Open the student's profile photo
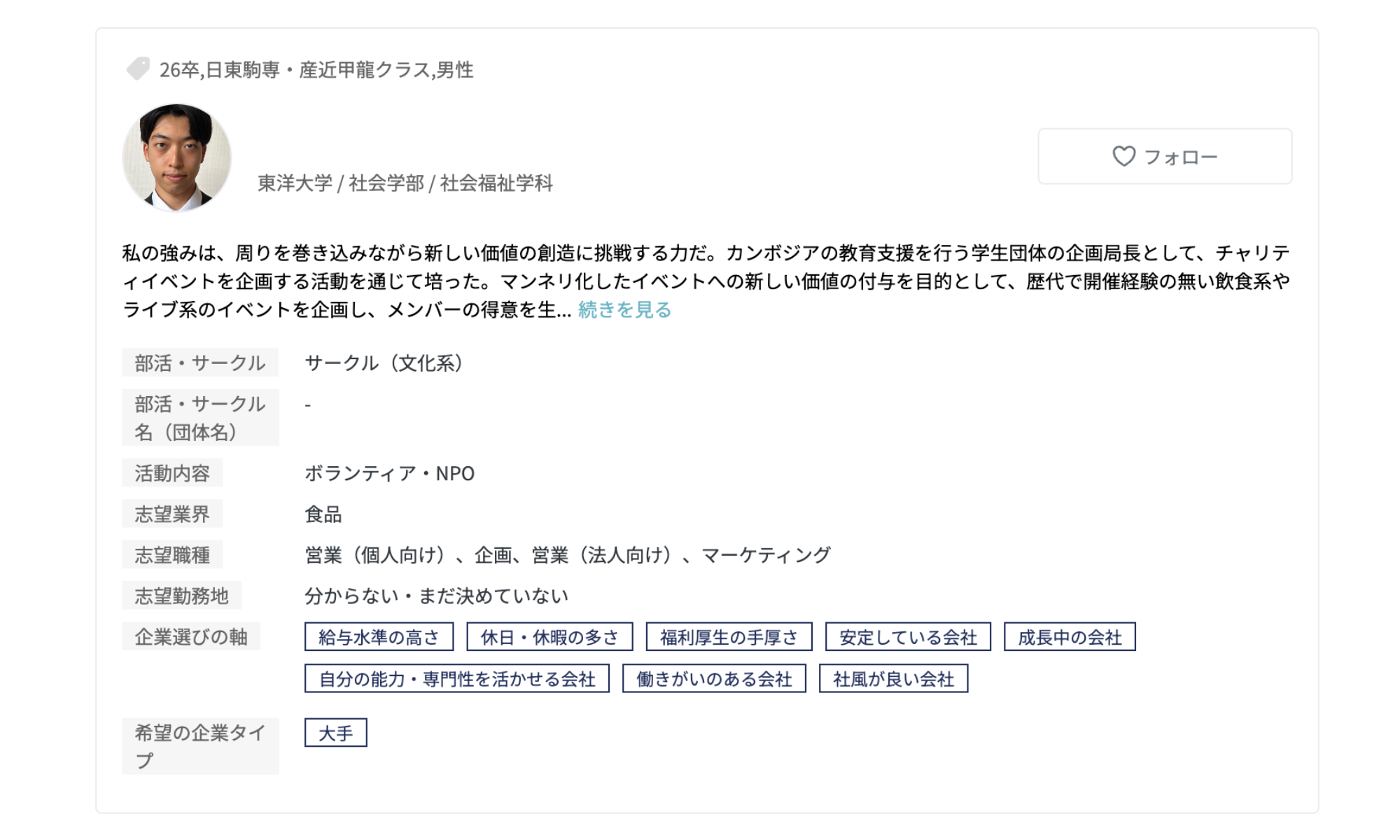Screen dimensions: 1400x840 177,157
